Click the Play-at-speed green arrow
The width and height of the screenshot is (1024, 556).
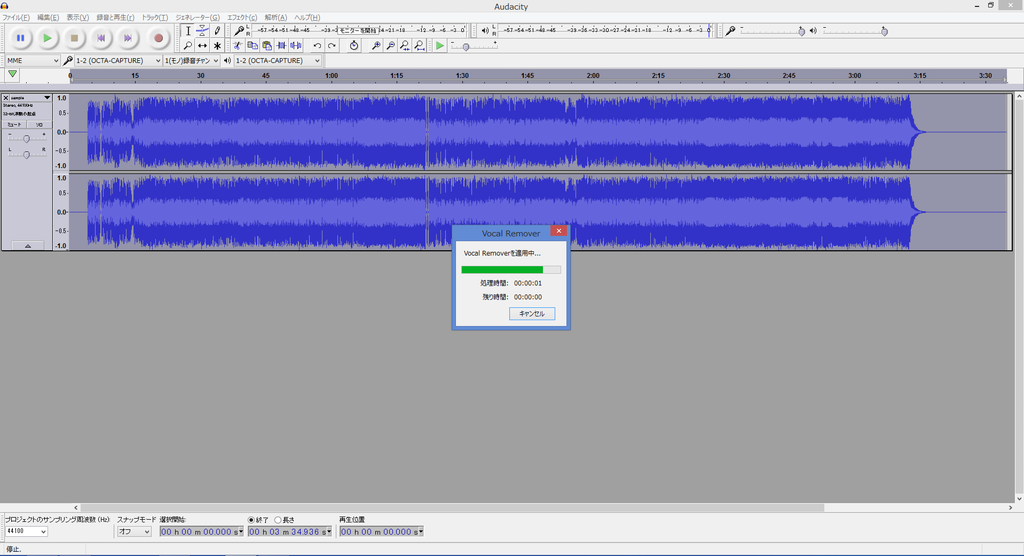point(440,46)
